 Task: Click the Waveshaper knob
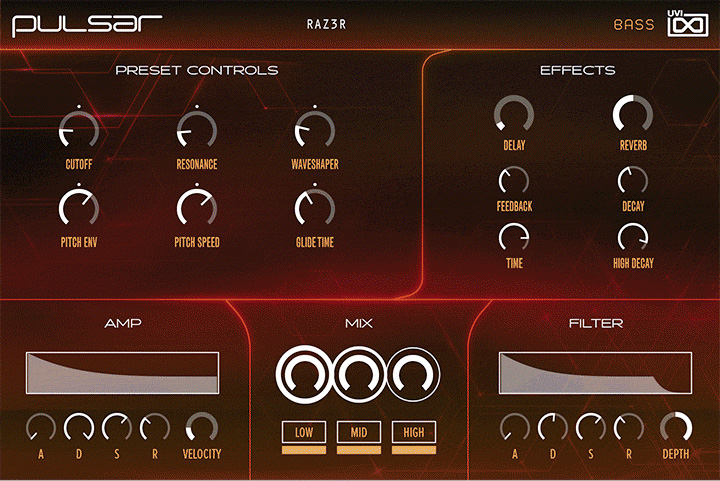315,130
